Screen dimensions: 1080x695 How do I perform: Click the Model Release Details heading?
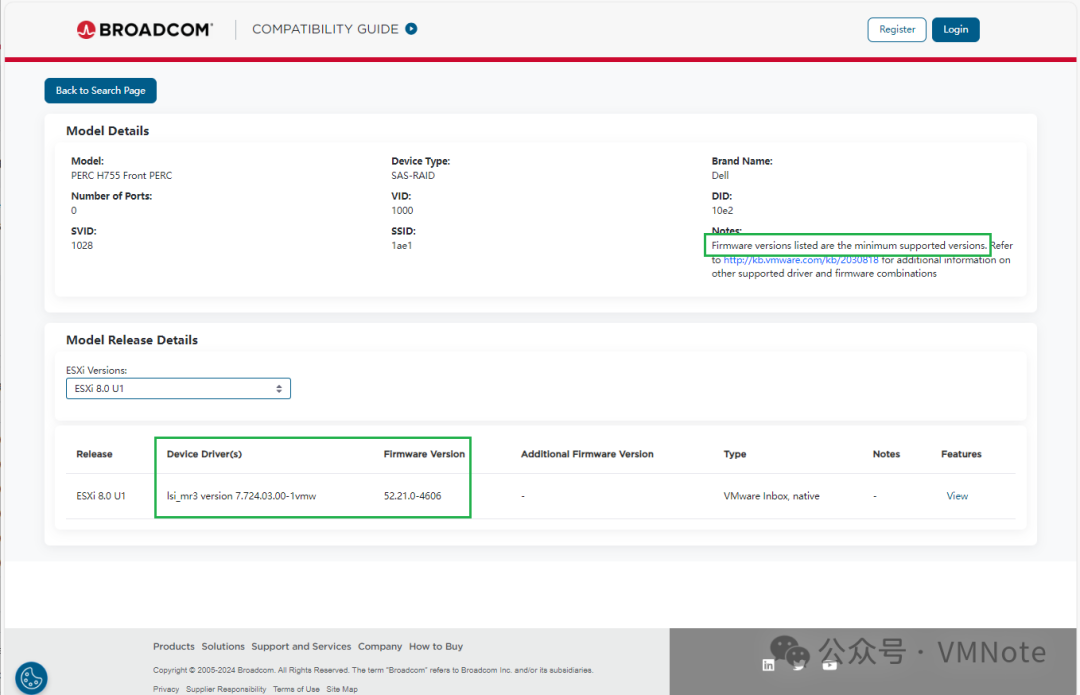(x=132, y=340)
